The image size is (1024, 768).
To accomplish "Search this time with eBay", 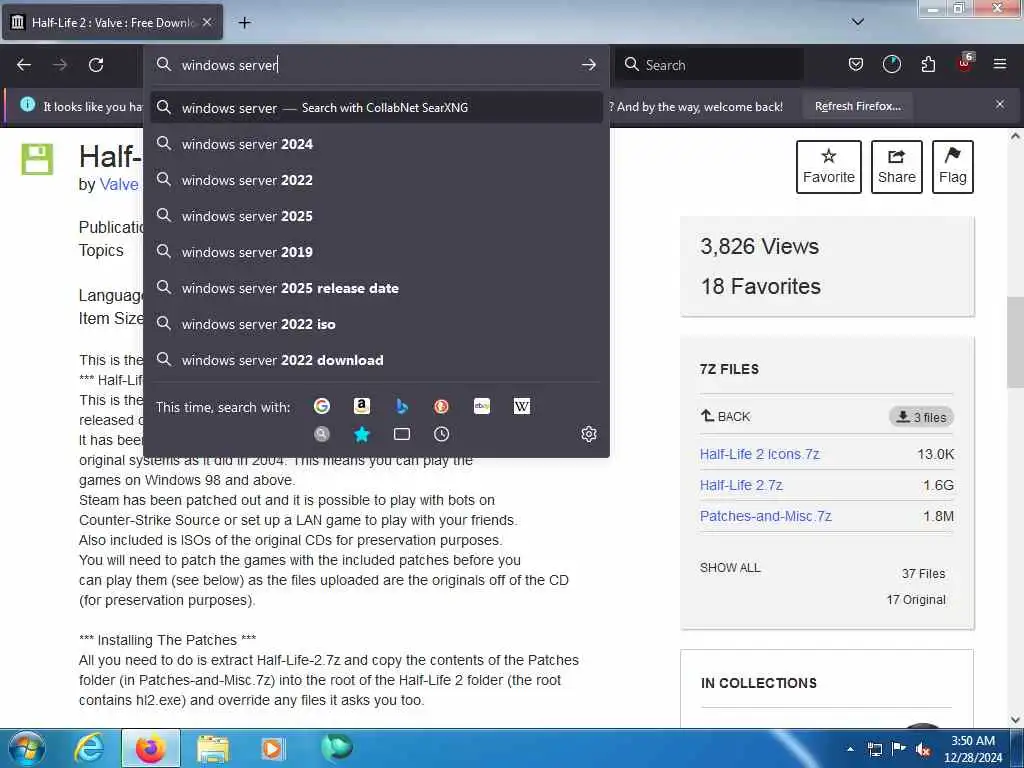I will coord(482,406).
